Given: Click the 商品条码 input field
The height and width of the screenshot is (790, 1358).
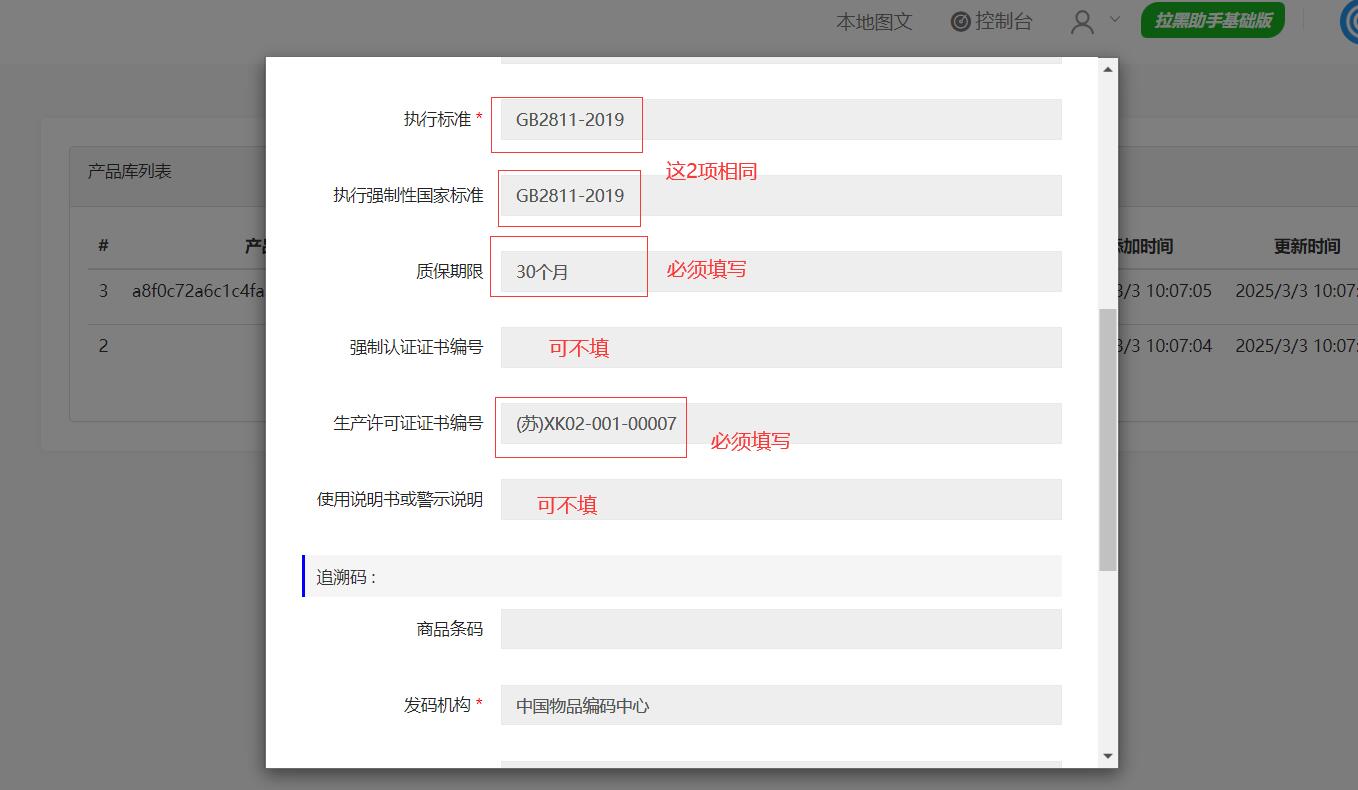Looking at the screenshot, I should click(x=781, y=629).
